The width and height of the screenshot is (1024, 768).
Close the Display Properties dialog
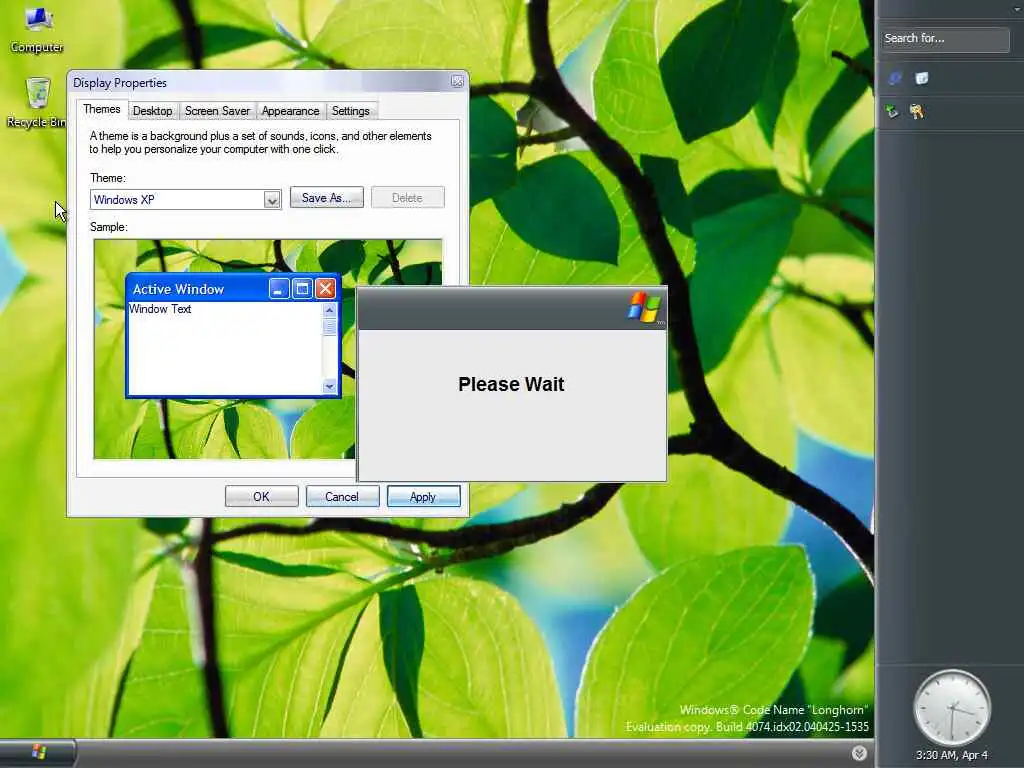(457, 82)
